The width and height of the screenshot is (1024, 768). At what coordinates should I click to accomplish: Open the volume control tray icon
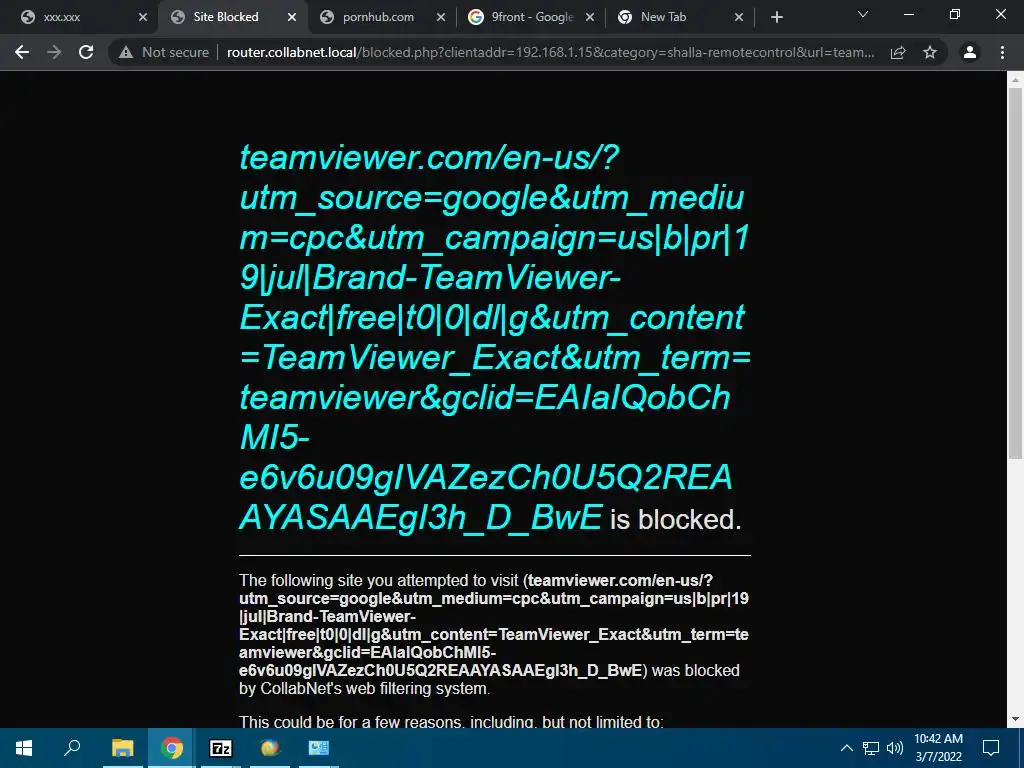(x=895, y=748)
